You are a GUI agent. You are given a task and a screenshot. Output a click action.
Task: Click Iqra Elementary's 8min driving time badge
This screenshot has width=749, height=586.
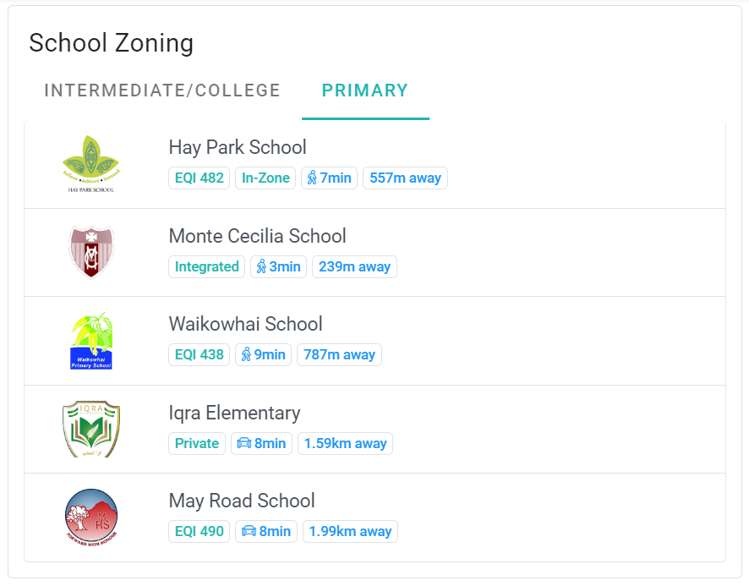click(260, 443)
